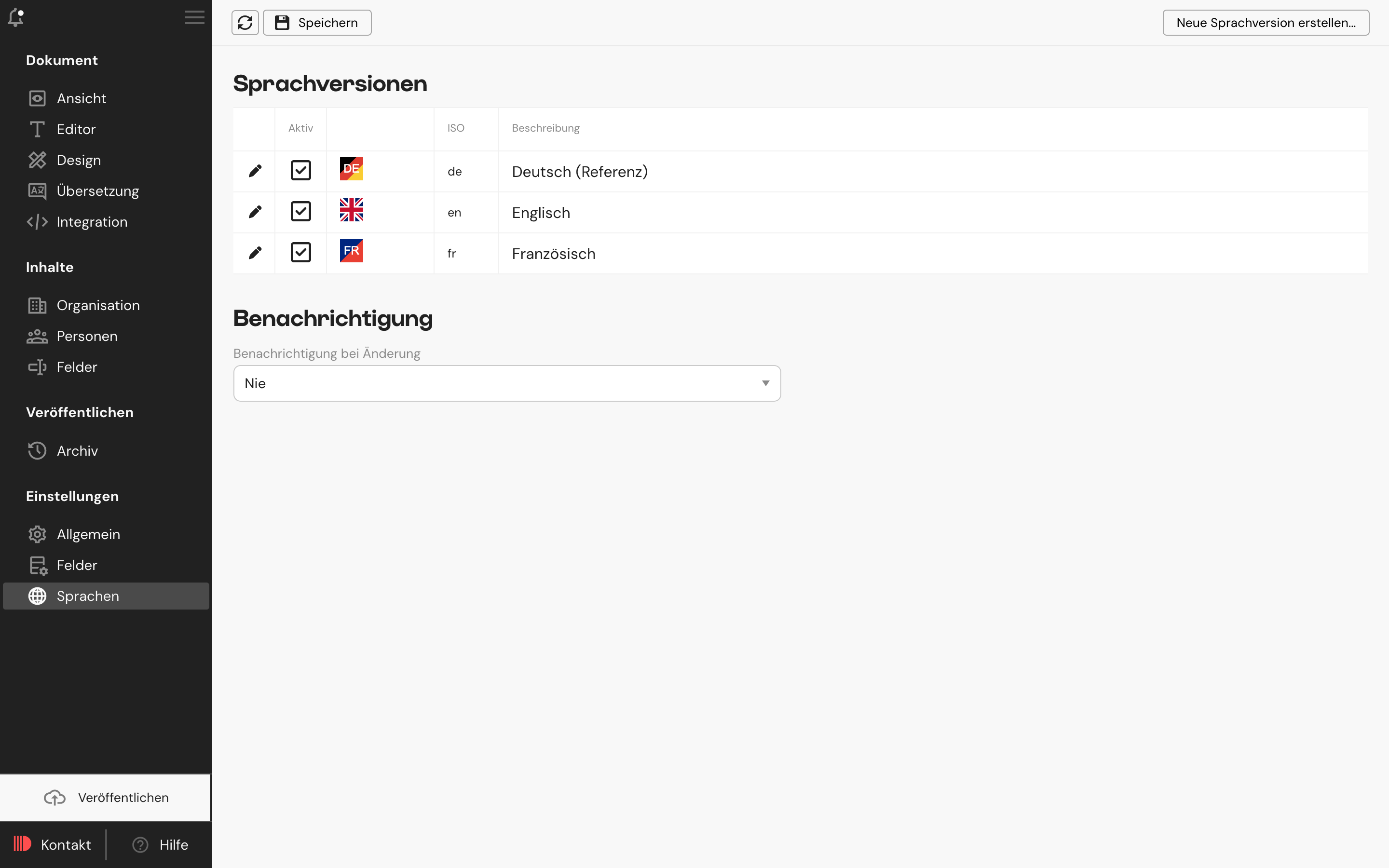Open the Archiv page
The image size is (1389, 868).
click(x=77, y=451)
